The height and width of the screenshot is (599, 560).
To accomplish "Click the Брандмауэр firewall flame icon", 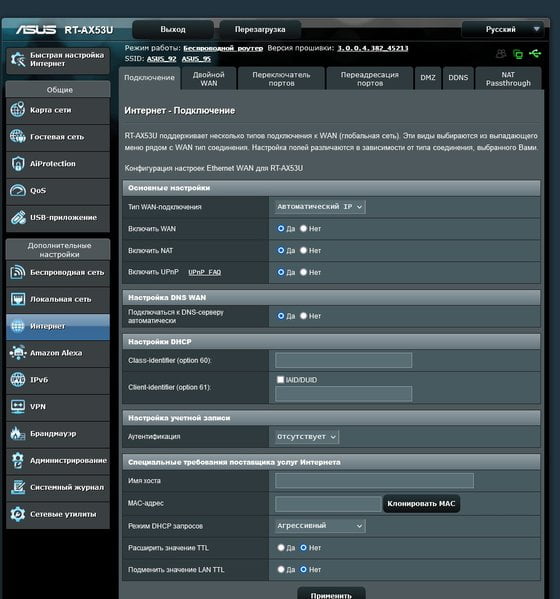I will (18, 434).
